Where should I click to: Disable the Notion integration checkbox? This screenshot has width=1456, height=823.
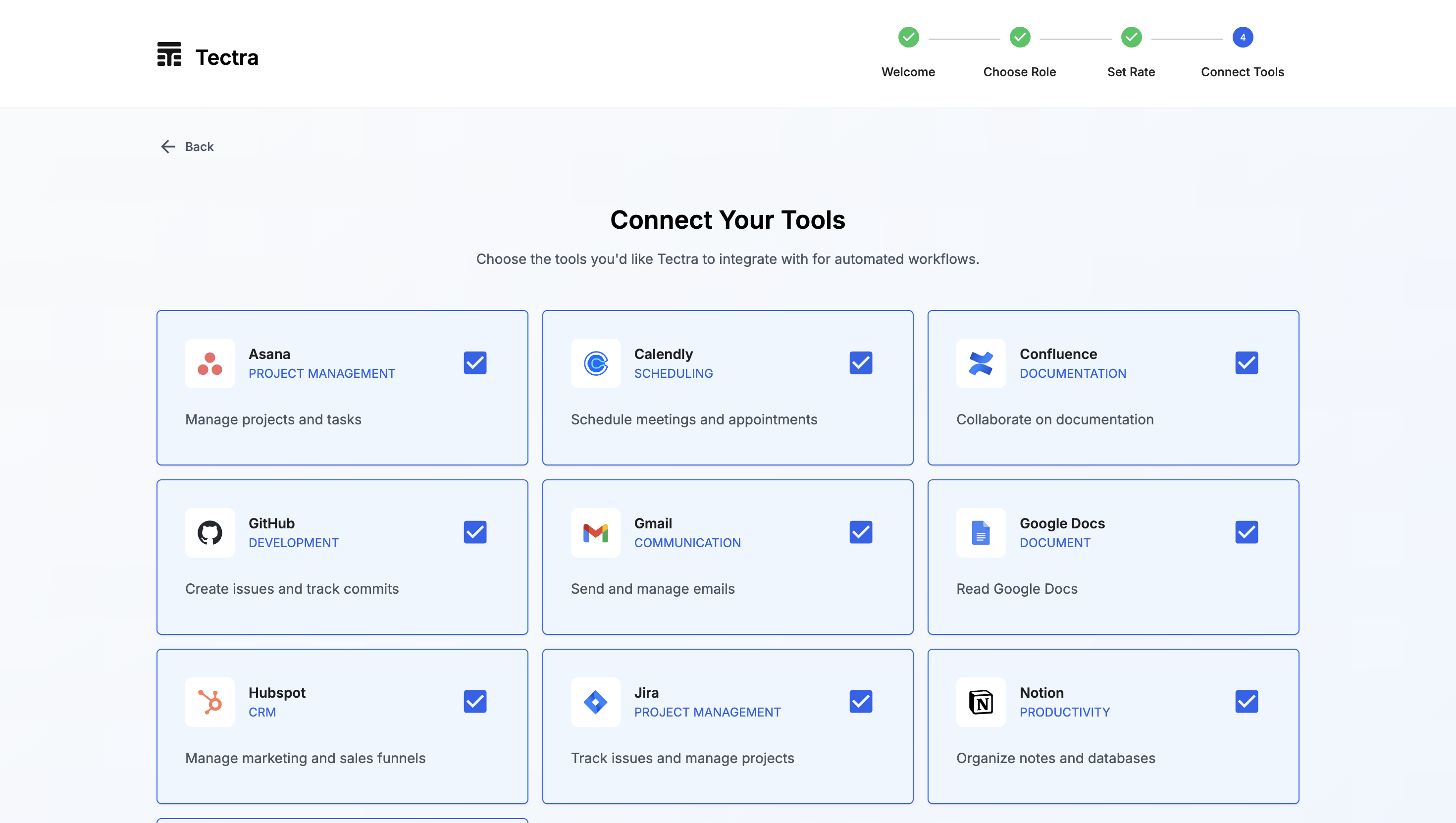tap(1247, 702)
